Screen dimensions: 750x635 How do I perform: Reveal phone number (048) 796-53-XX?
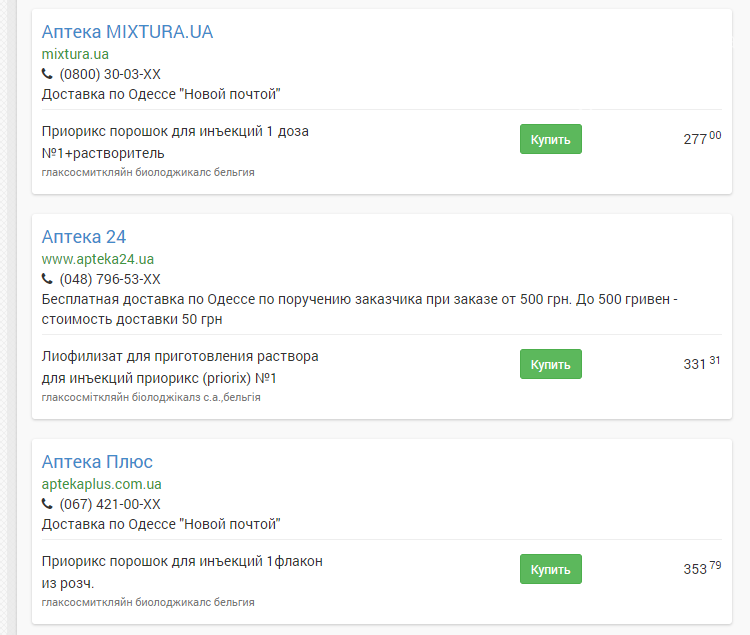point(110,279)
